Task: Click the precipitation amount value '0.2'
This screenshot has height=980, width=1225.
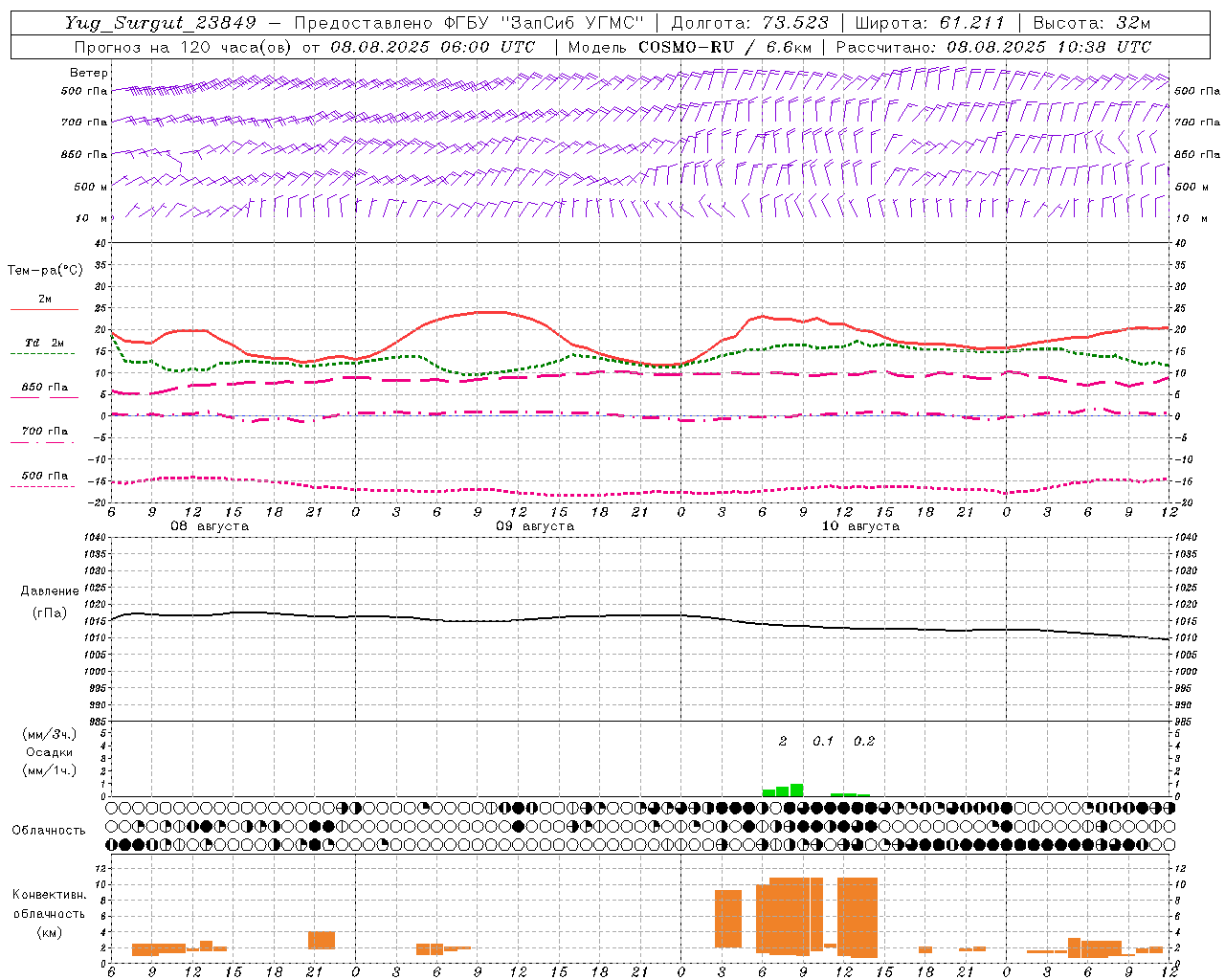Action: pyautogui.click(x=864, y=742)
